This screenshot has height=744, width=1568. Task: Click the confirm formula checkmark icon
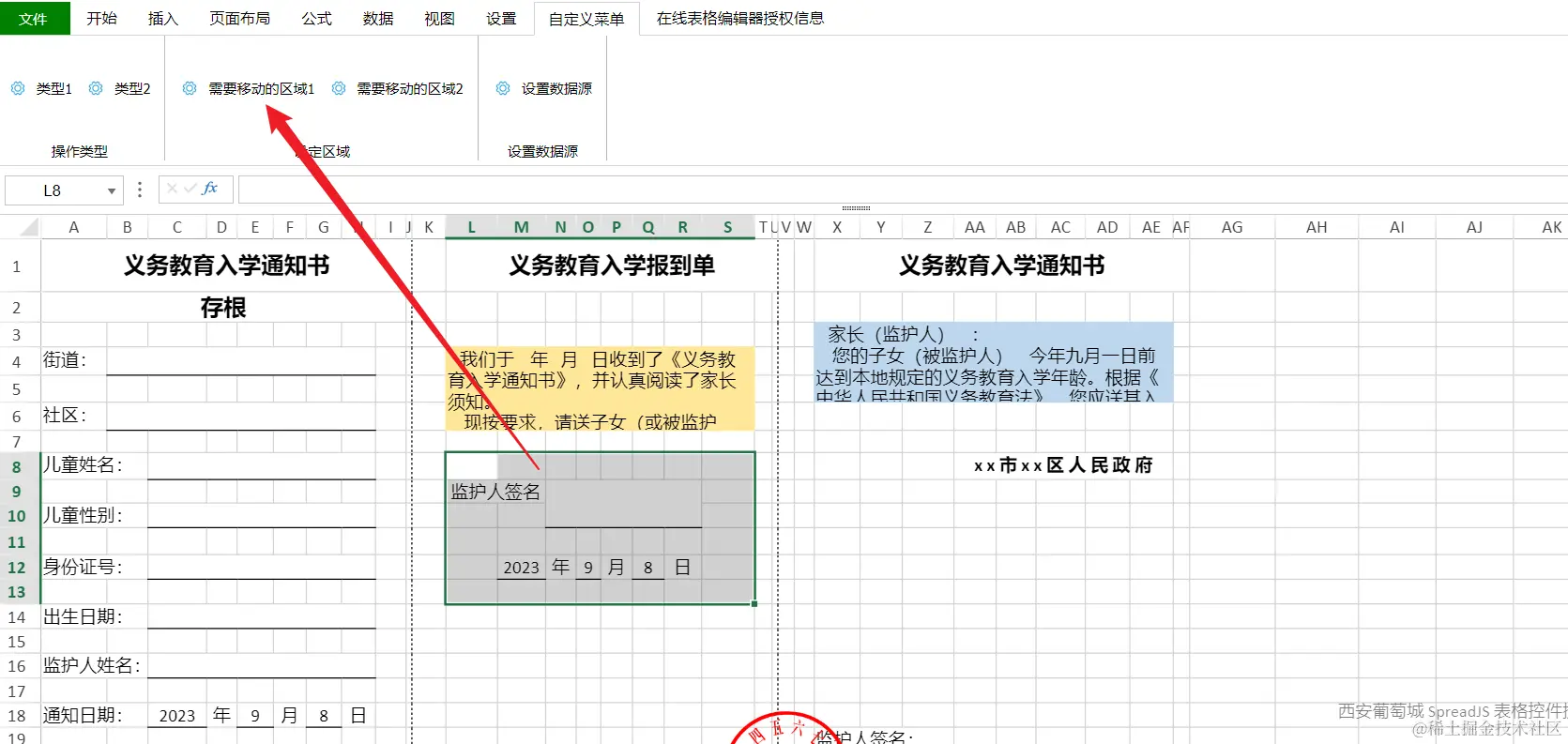click(x=190, y=189)
